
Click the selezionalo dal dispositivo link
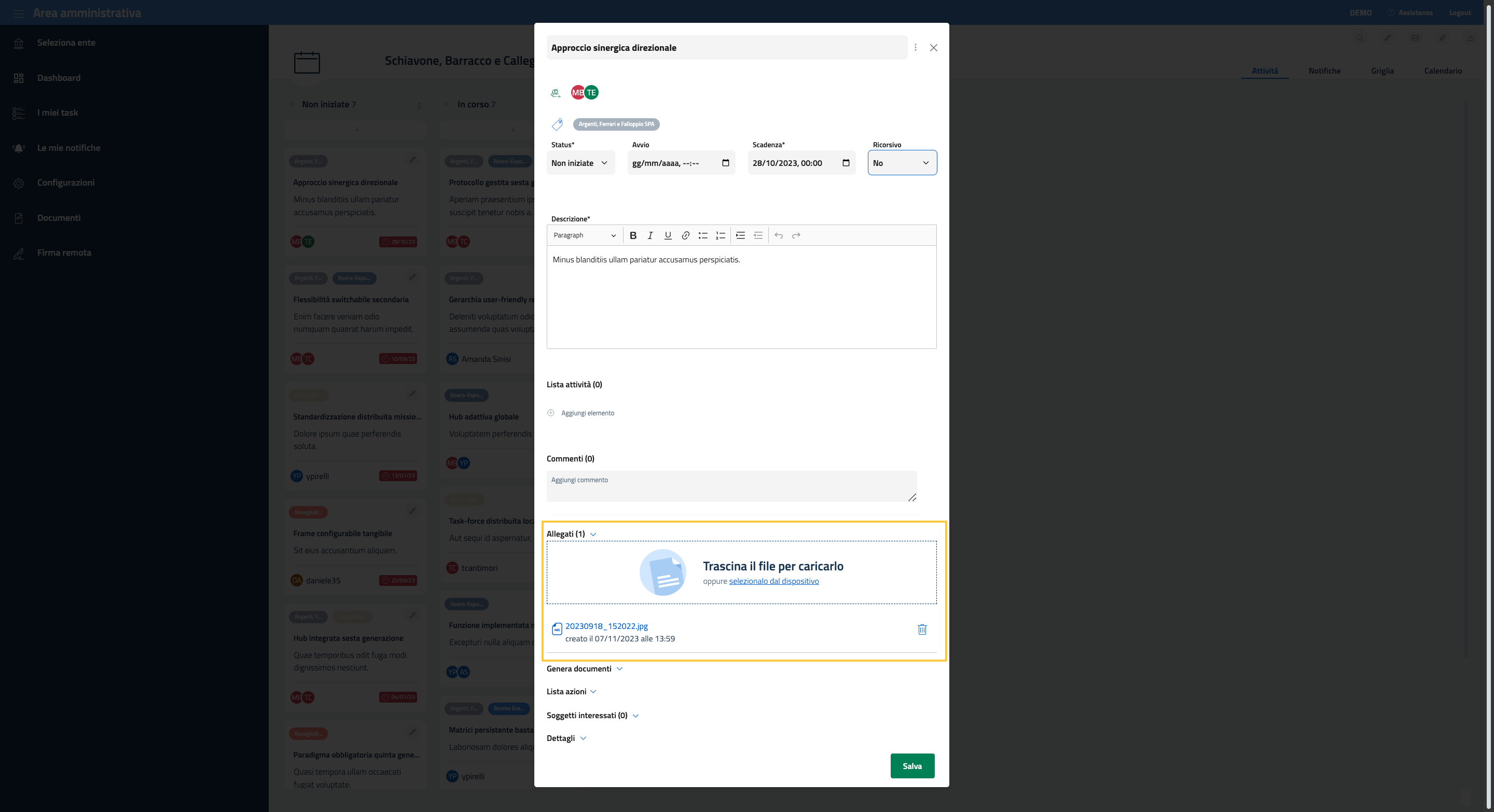pos(773,581)
